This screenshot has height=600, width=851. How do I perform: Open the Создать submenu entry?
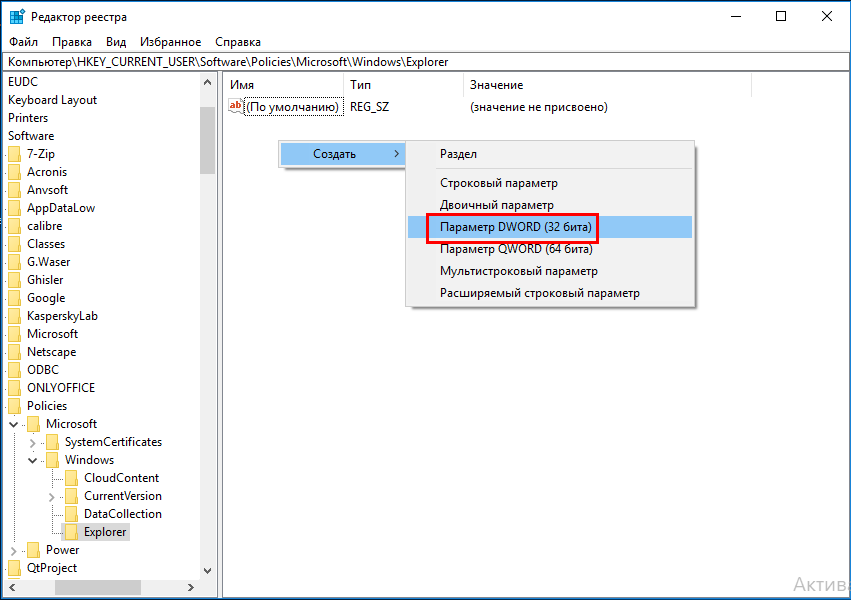click(342, 154)
